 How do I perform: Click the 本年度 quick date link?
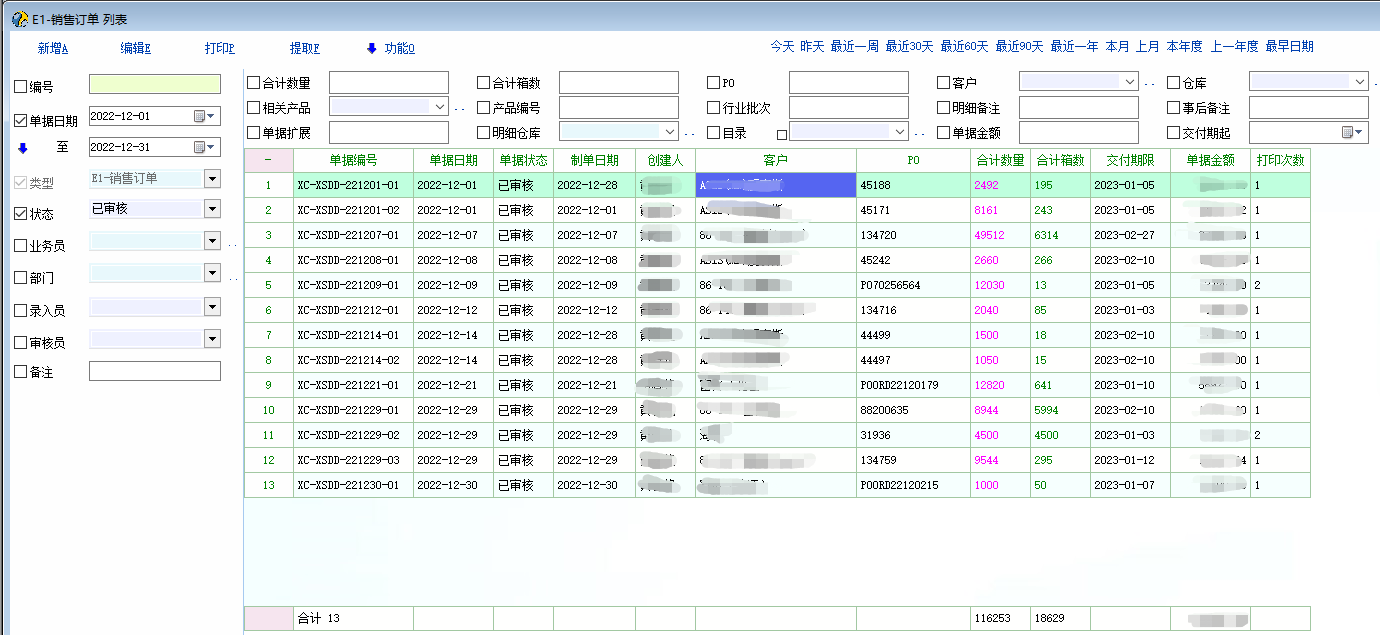click(x=1184, y=46)
